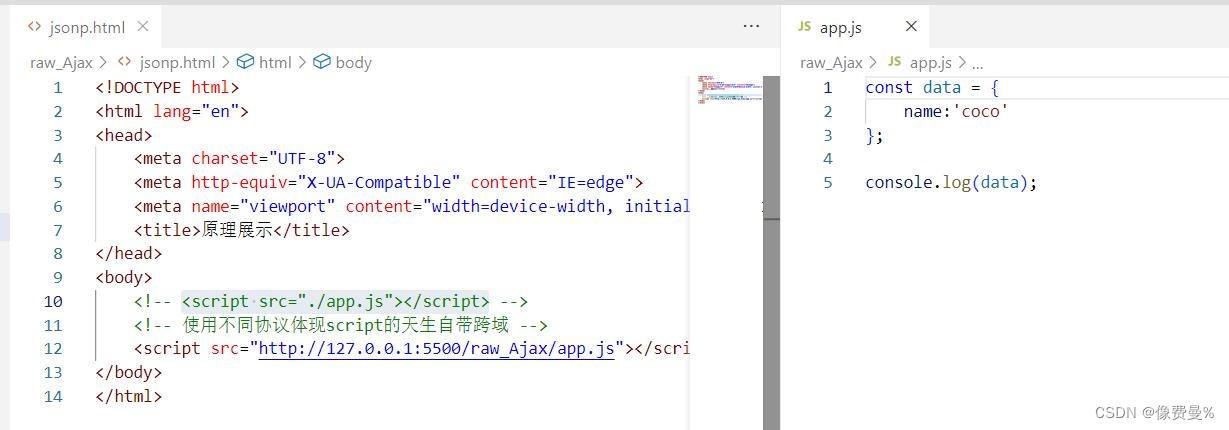Open jsonp.html breadcrumb item
Viewport: 1229px width, 430px height.
tap(177, 62)
